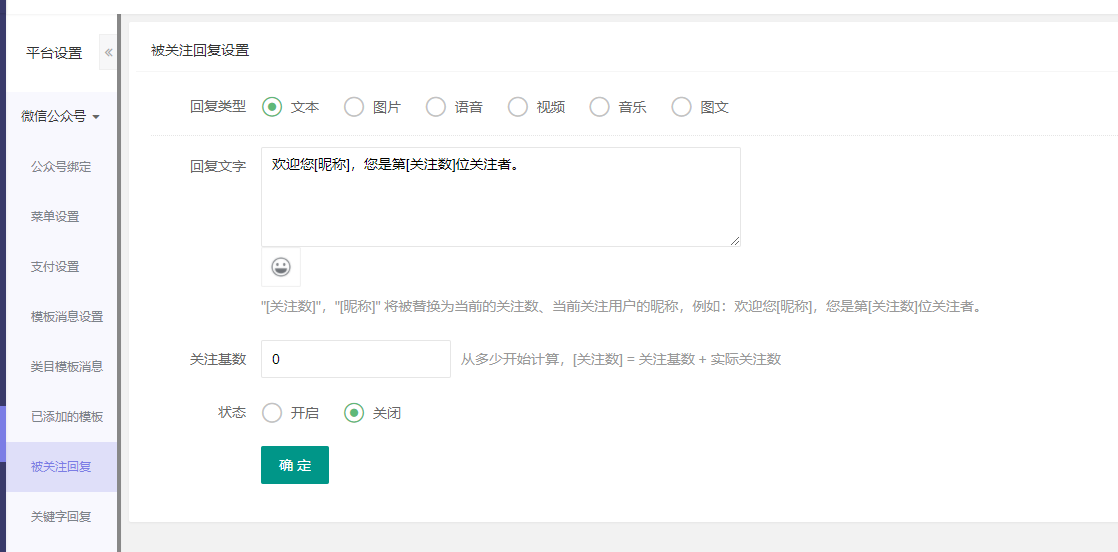This screenshot has height=552, width=1118.
Task: Click the 状态 field label
Action: pos(232,412)
